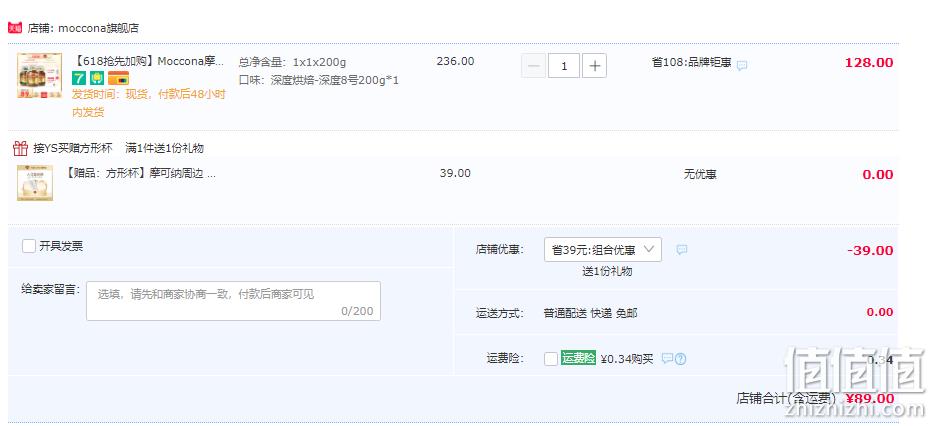Viewport: 934px width, 426px height.
Task: Click the store total ¥89.00
Action: pyautogui.click(x=870, y=399)
